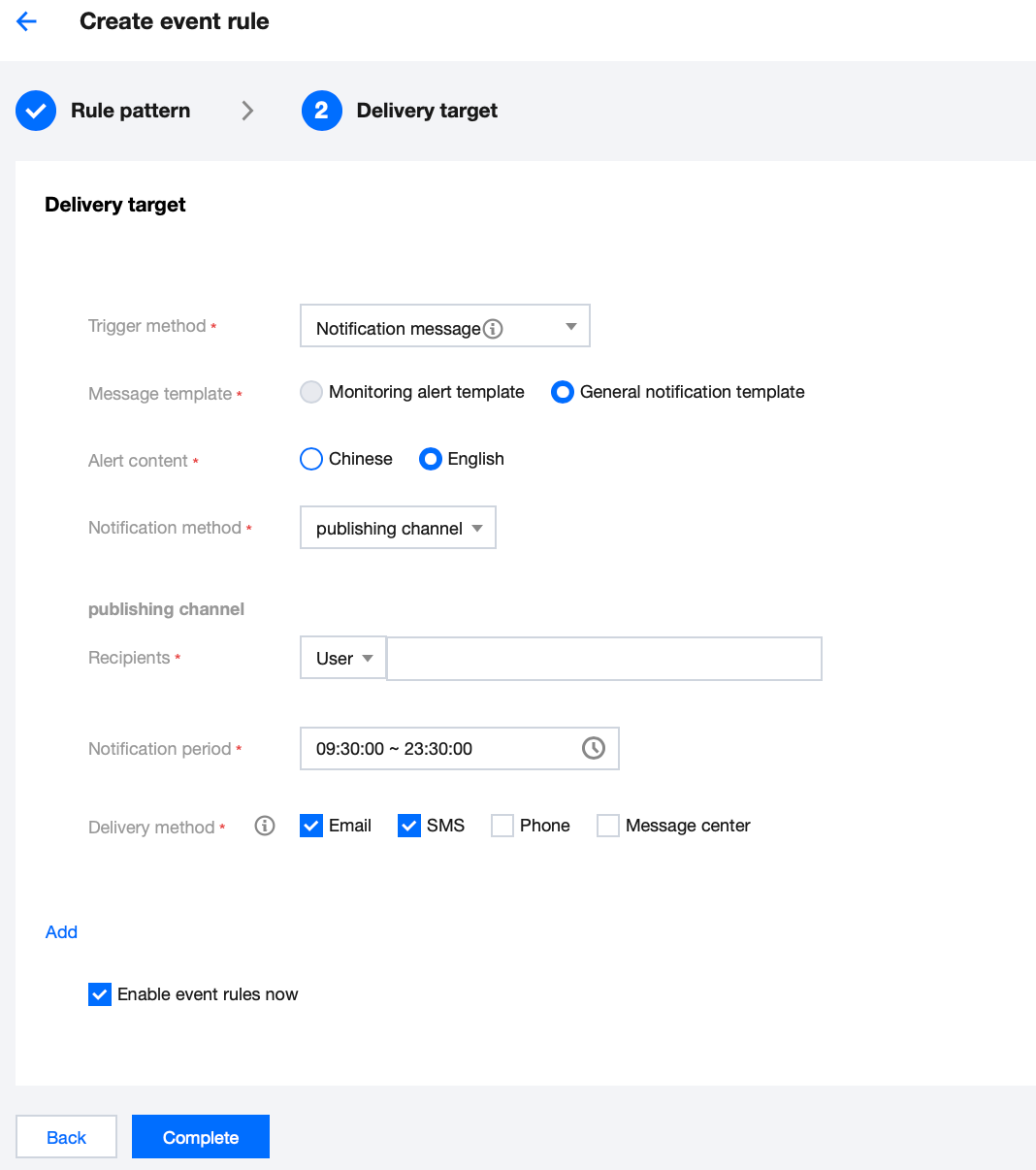
Task: Select the Chinese alert content option
Action: point(311,459)
